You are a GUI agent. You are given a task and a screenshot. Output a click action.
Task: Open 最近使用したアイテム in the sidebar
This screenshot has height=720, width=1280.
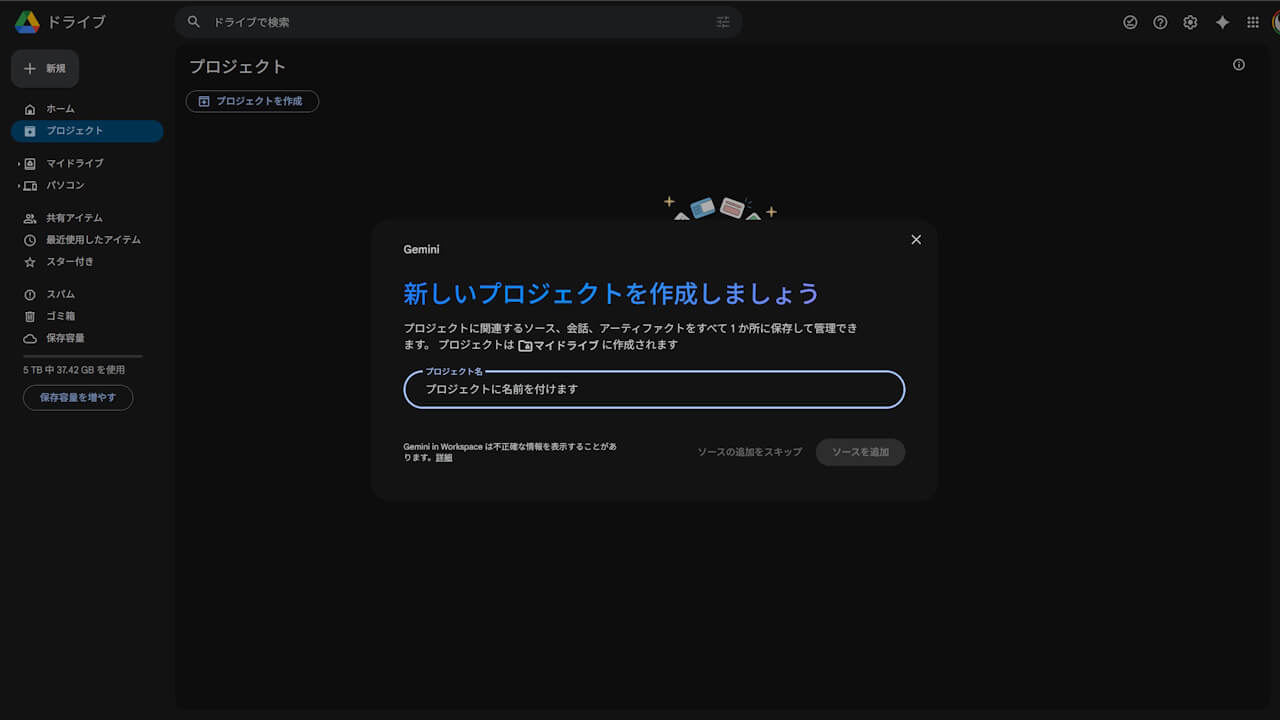(x=87, y=240)
